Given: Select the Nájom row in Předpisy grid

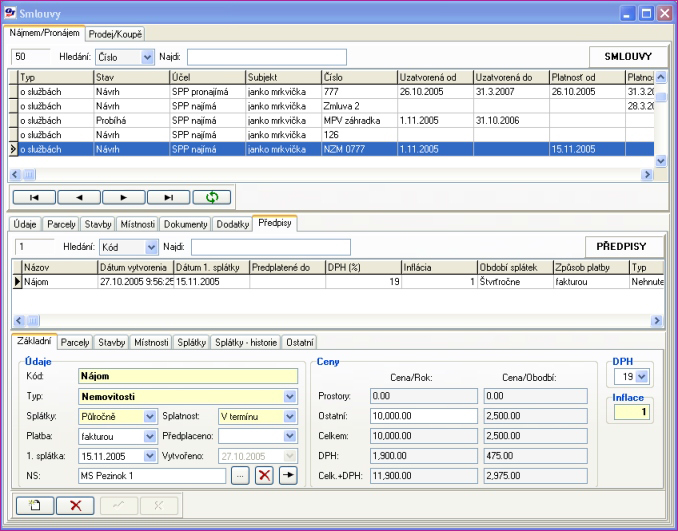Looking at the screenshot, I should coord(338,282).
